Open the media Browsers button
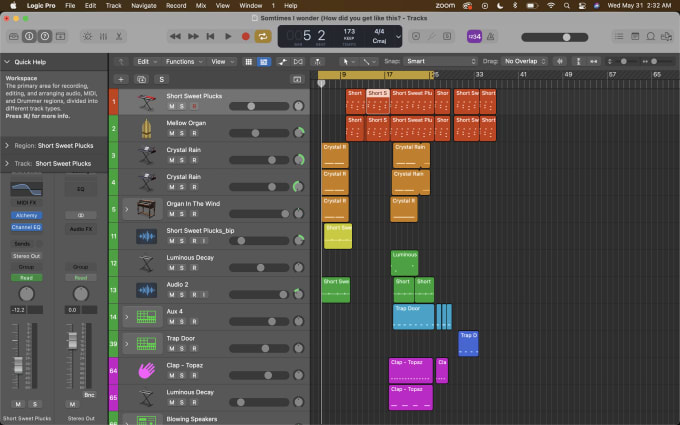This screenshot has height=425, width=680. click(x=666, y=36)
